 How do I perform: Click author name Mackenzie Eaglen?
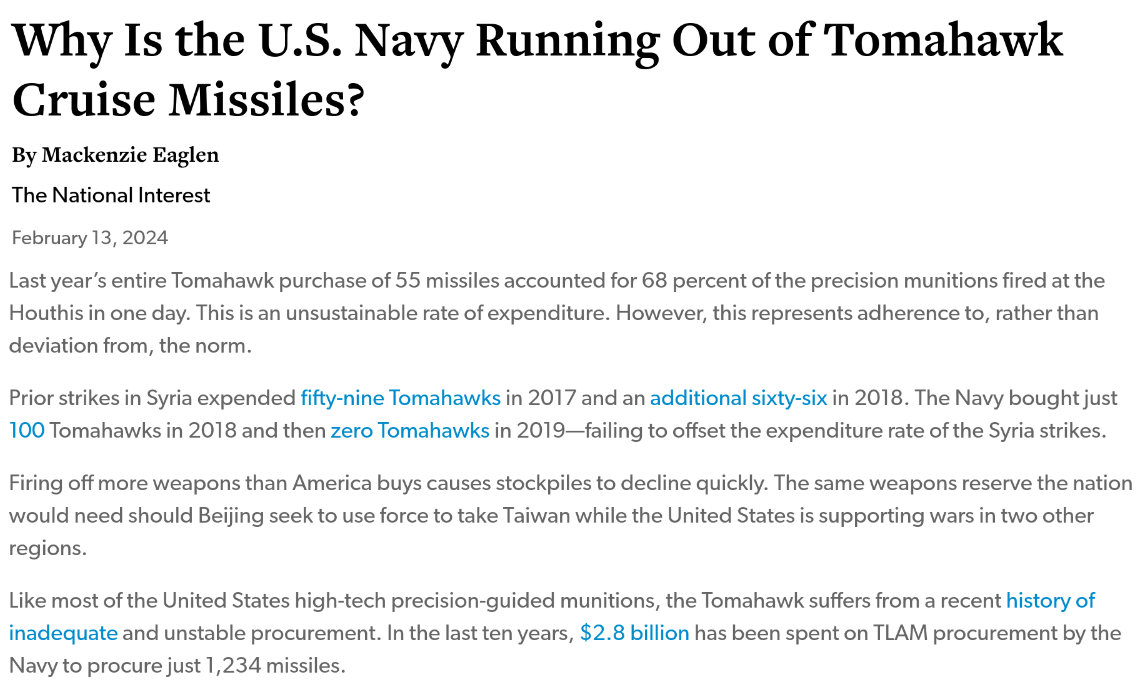(x=130, y=155)
